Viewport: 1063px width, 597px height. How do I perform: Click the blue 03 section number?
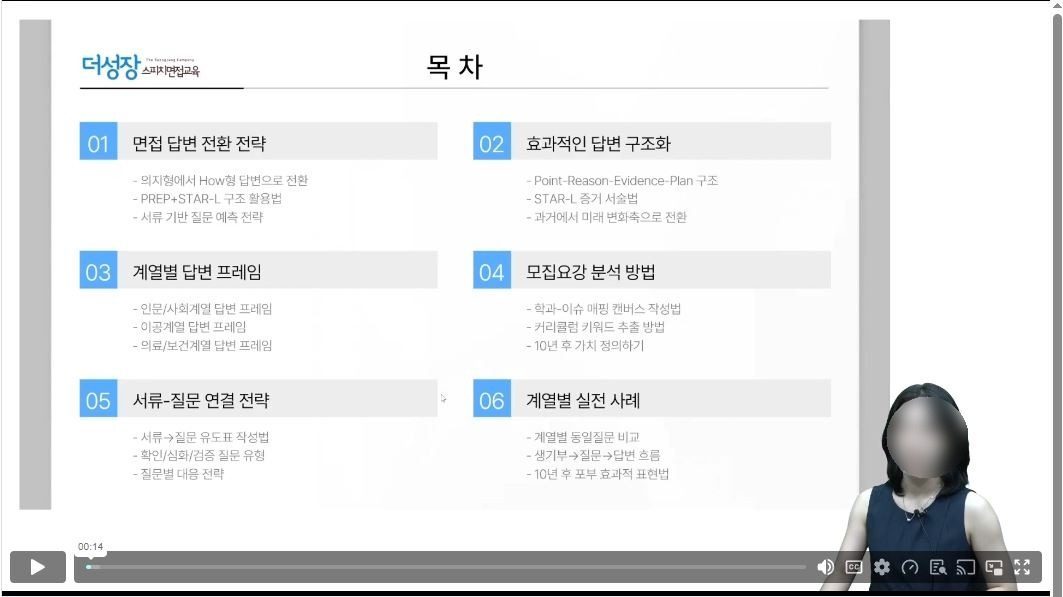pyautogui.click(x=98, y=270)
